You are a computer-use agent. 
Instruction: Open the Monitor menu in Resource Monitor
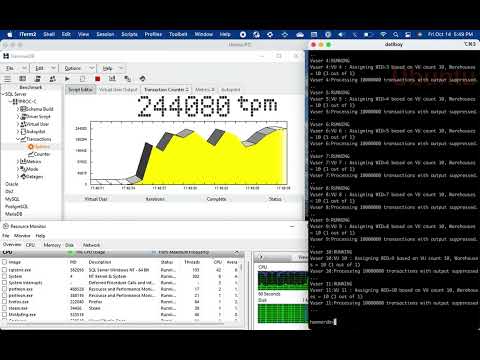click(22, 236)
